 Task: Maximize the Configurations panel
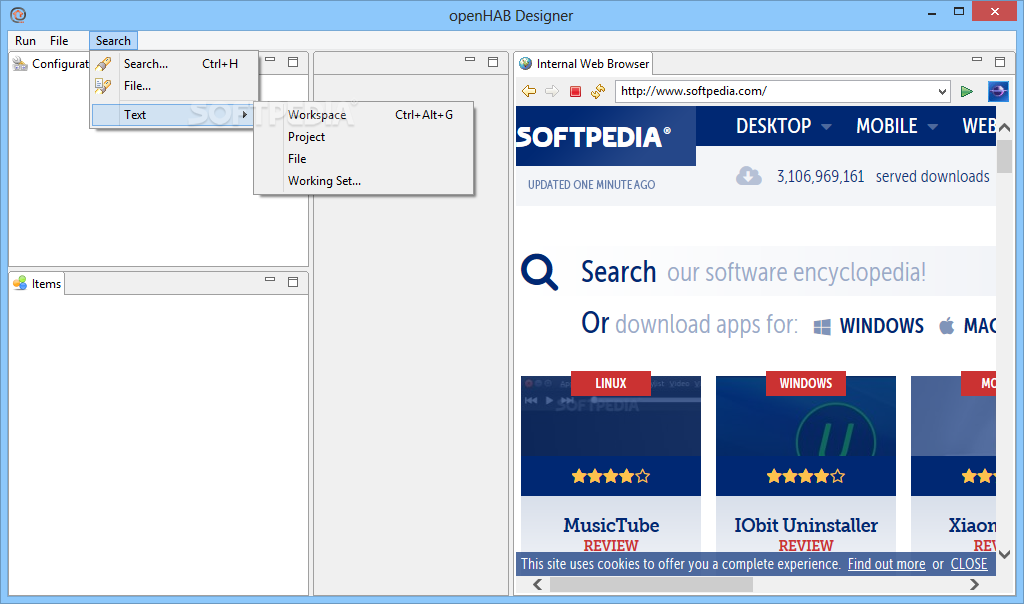[293, 62]
